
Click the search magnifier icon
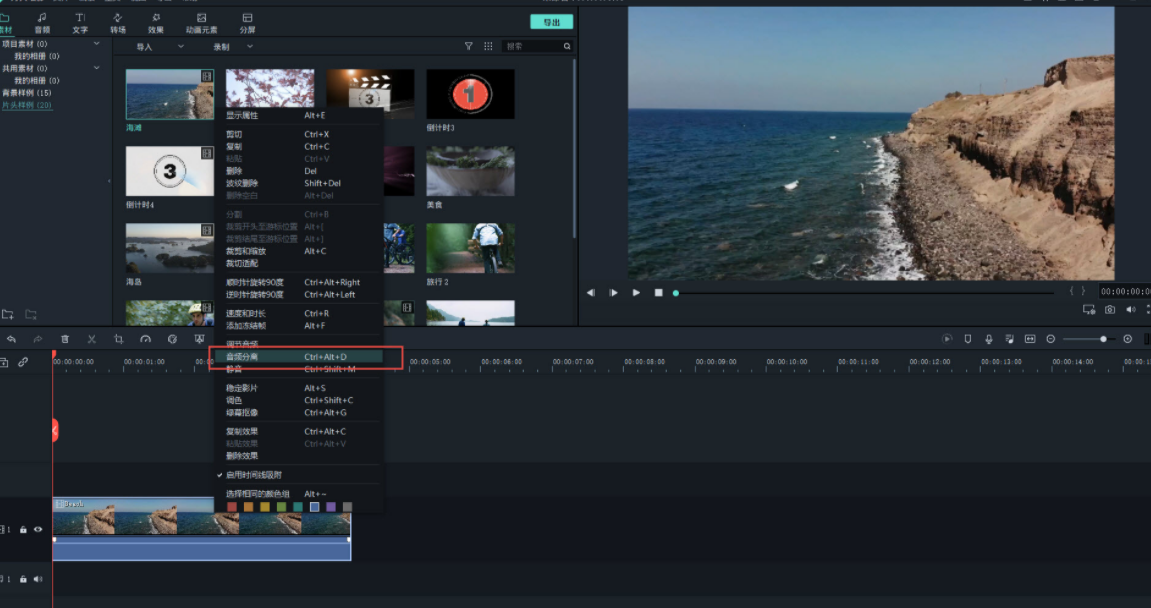pos(567,46)
